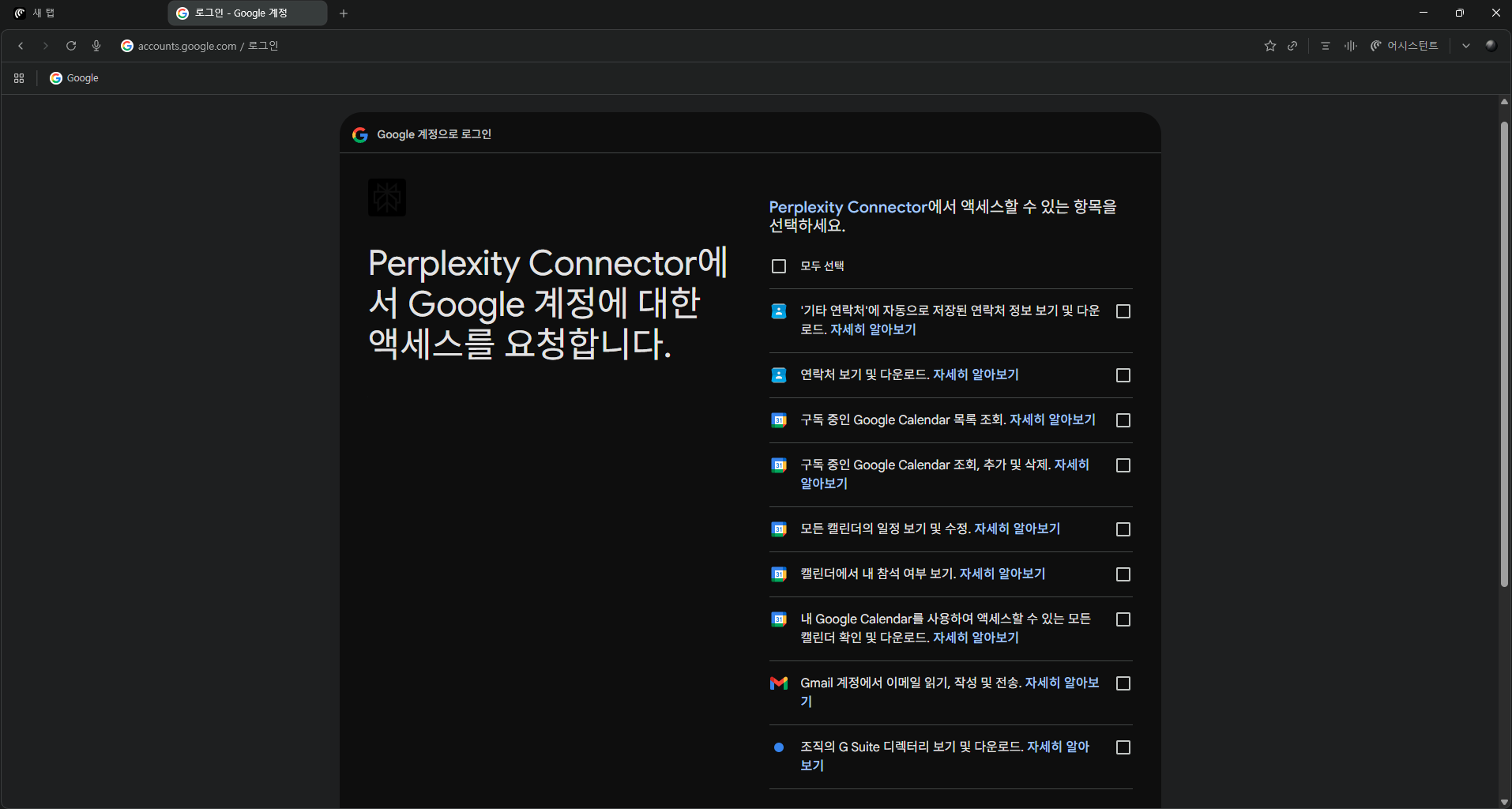The image size is (1512, 809).
Task: Switch to the '새 탭' tab
Action: (x=84, y=13)
